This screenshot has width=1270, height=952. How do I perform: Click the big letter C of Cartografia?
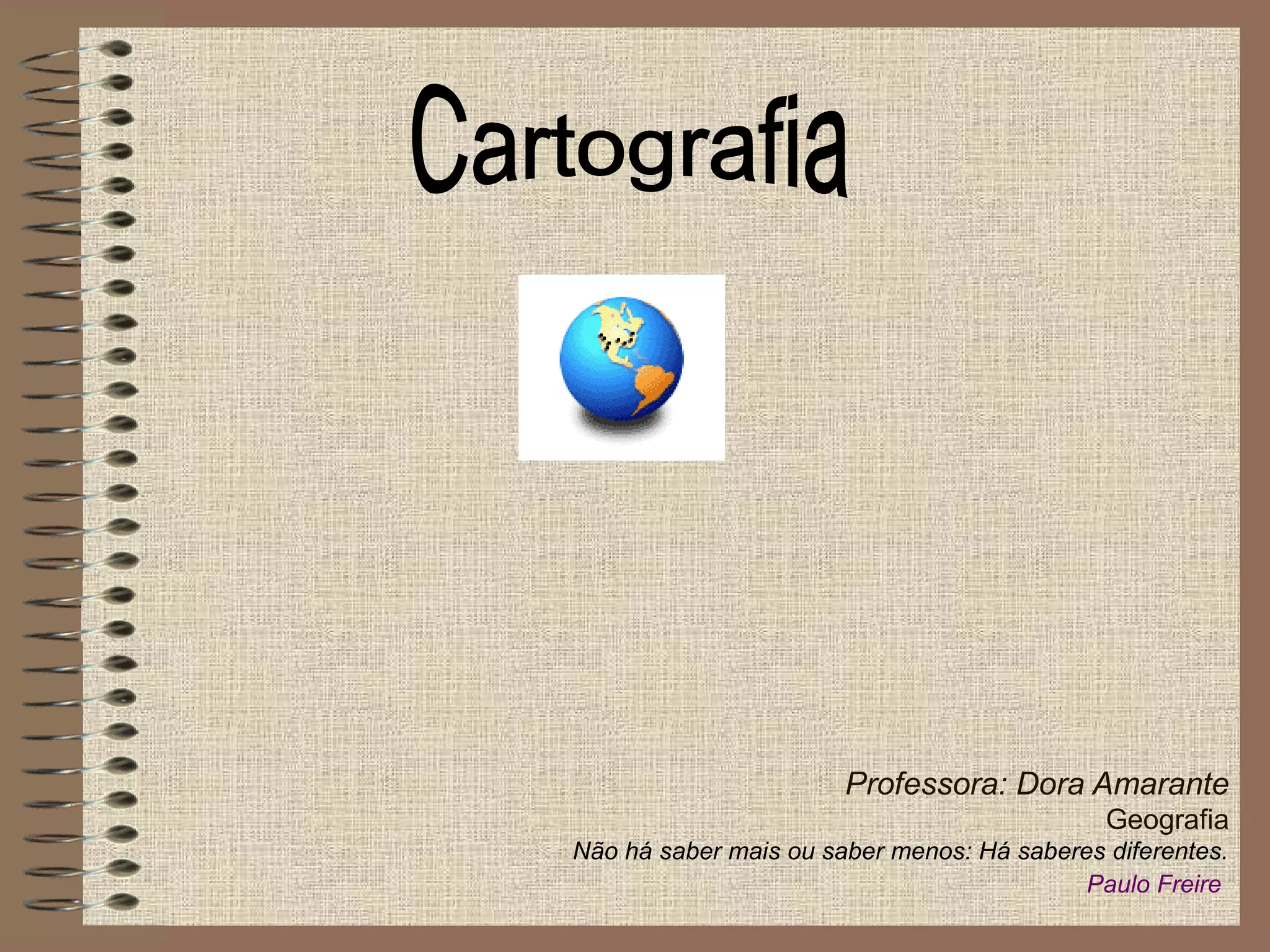439,140
